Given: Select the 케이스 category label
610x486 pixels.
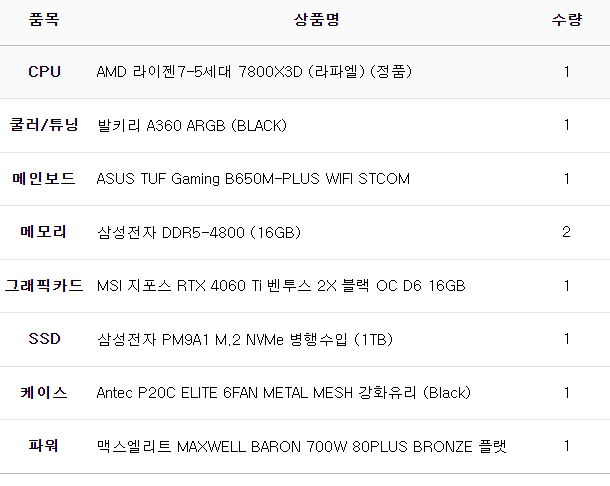Looking at the screenshot, I should coord(44,392).
